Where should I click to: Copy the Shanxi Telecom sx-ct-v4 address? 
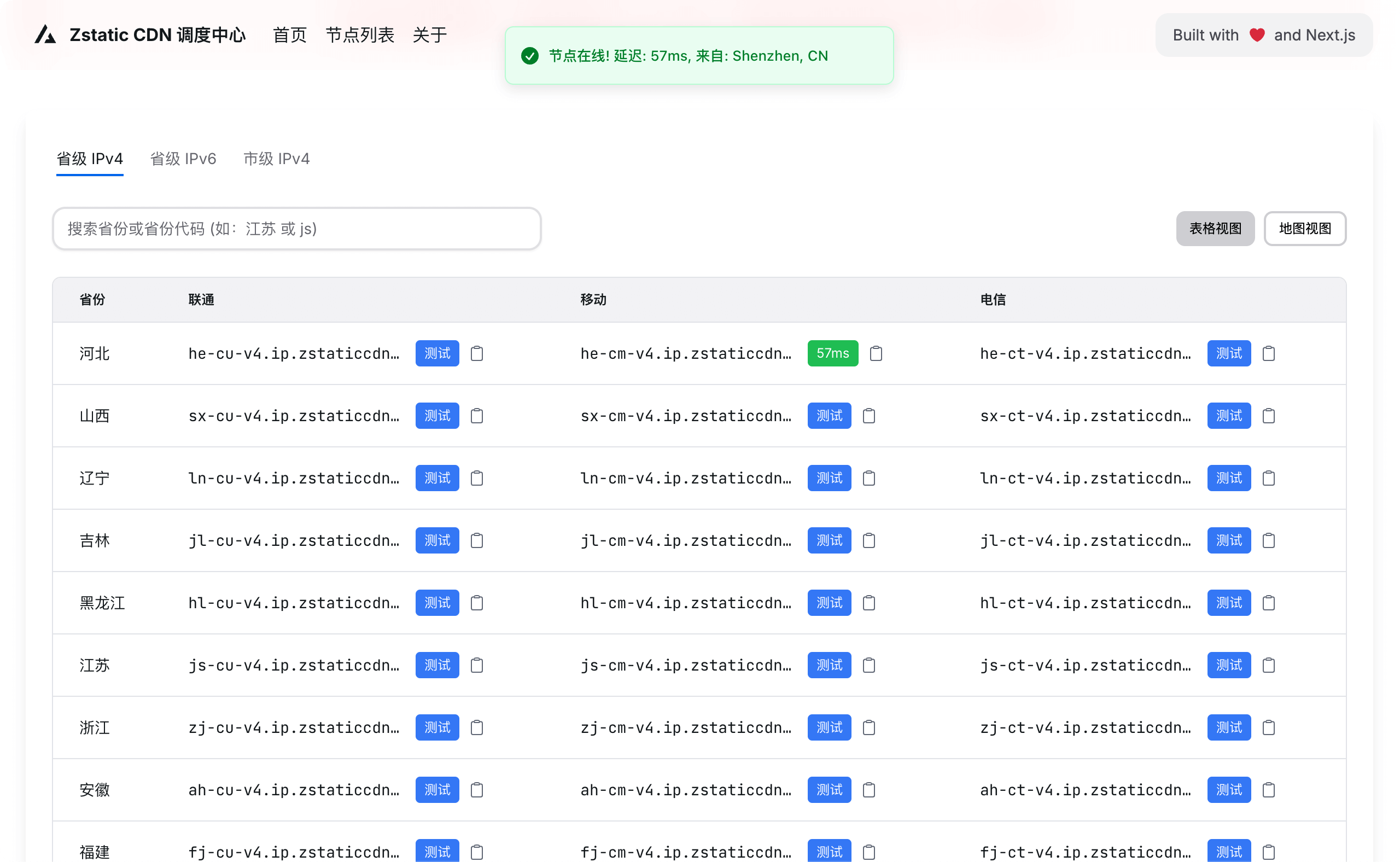tap(1268, 416)
